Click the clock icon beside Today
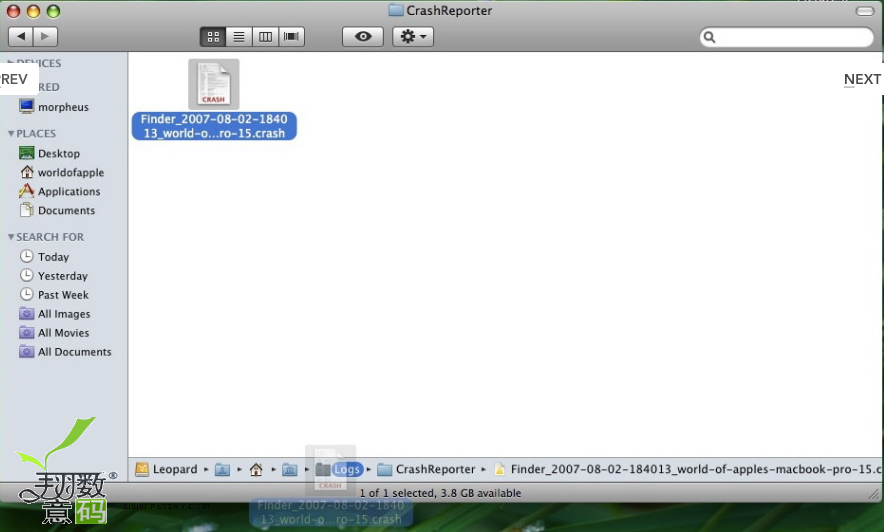 click(x=26, y=256)
